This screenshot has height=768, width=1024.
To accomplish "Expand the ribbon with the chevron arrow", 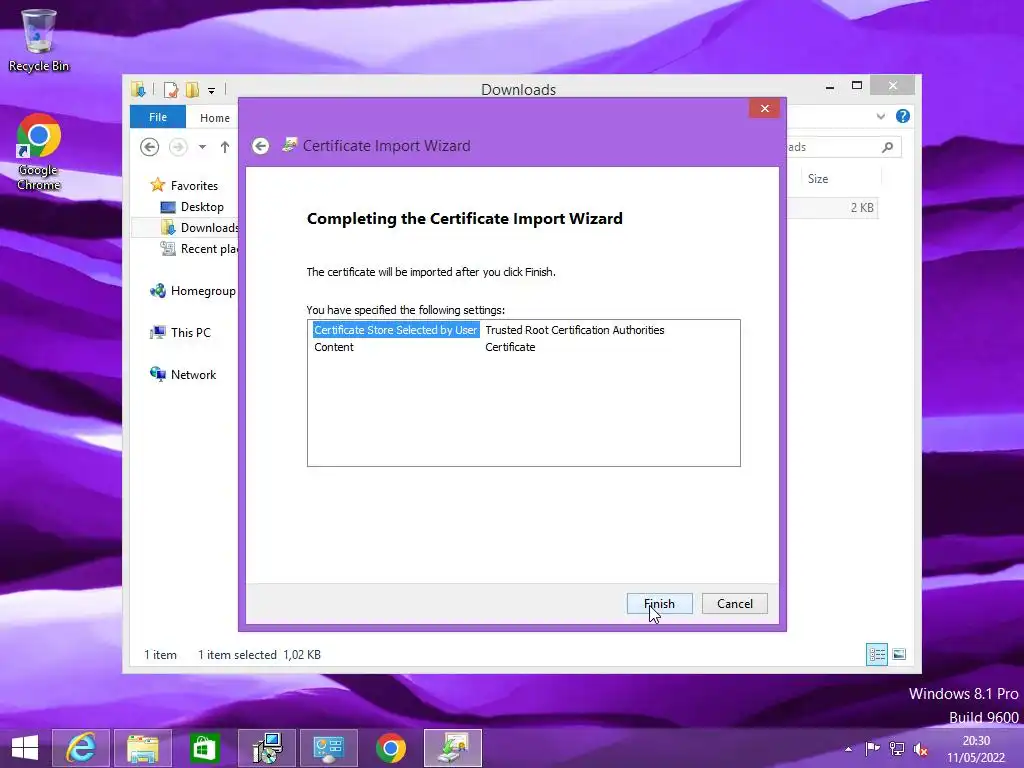I will pyautogui.click(x=880, y=116).
